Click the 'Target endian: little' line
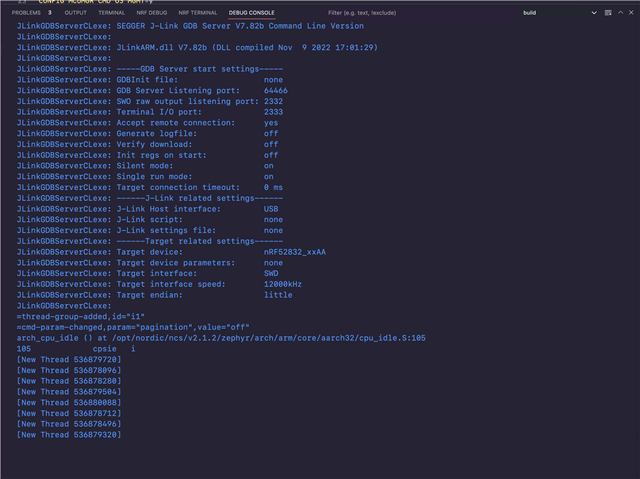The height and width of the screenshot is (479, 640). tap(154, 295)
